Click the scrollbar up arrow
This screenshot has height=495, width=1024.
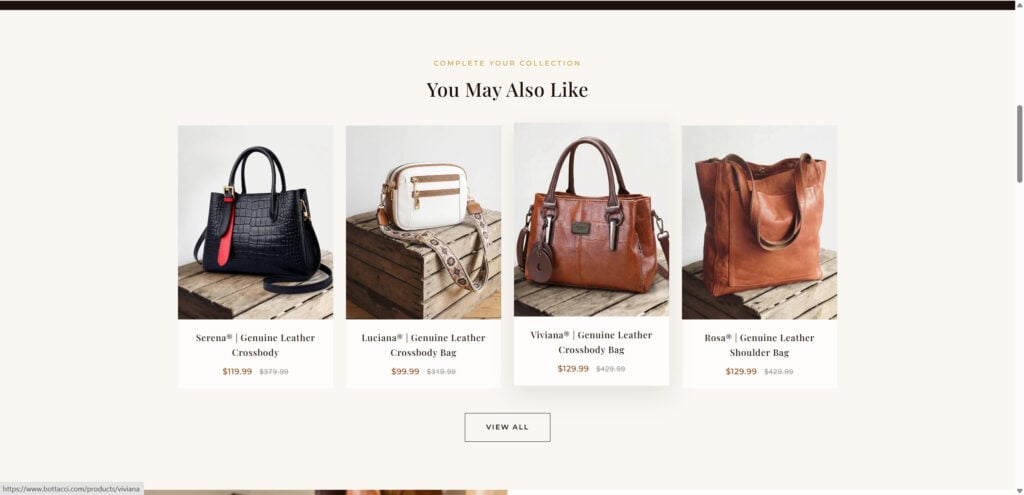click(x=1019, y=5)
